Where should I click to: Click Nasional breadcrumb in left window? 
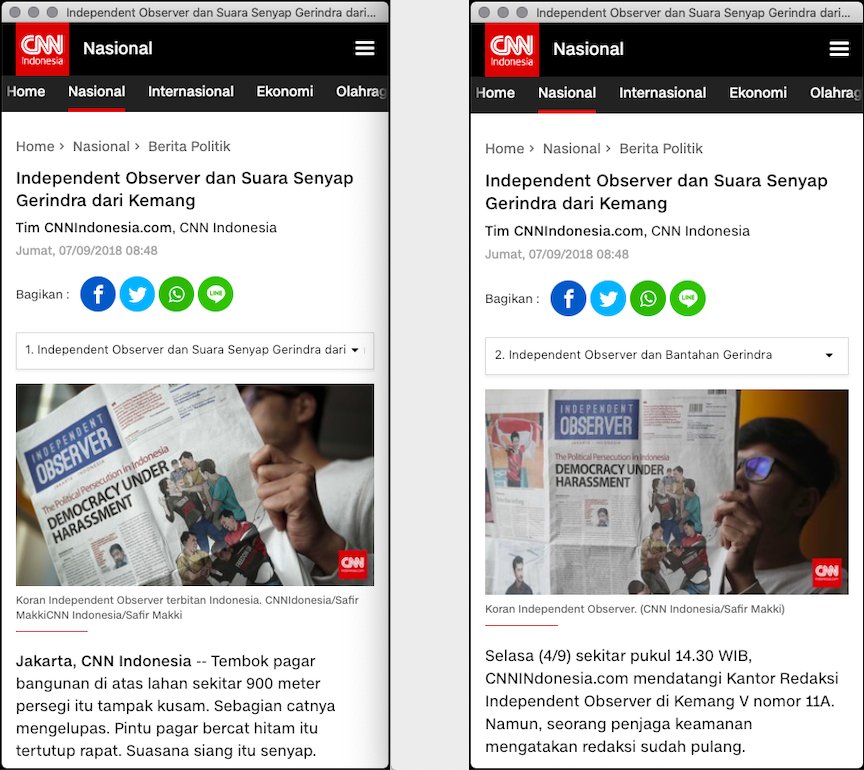(101, 147)
